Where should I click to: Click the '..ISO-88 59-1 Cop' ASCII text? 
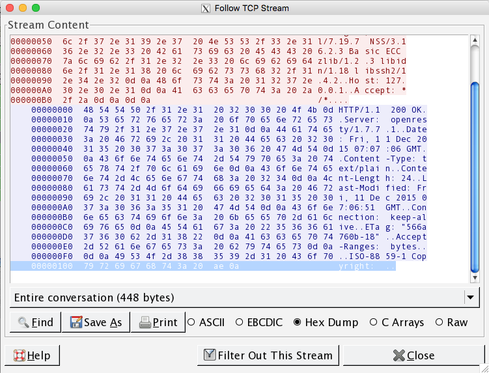[x=382, y=256]
